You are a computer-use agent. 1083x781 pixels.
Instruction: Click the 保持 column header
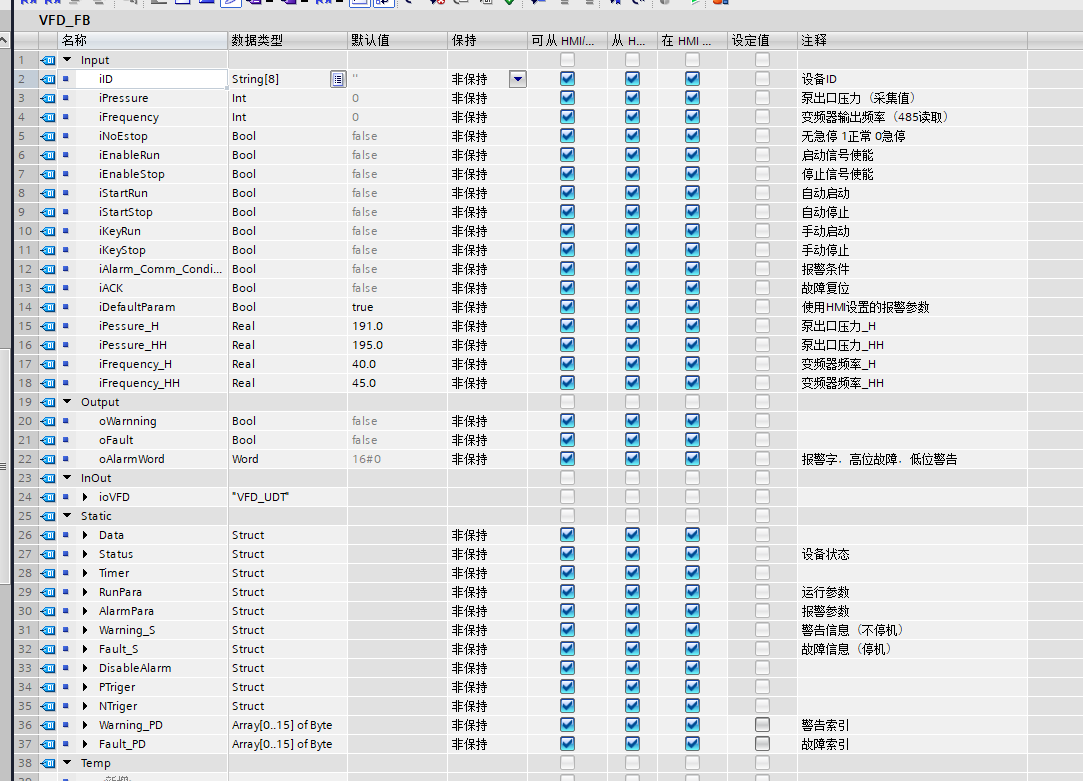(488, 41)
